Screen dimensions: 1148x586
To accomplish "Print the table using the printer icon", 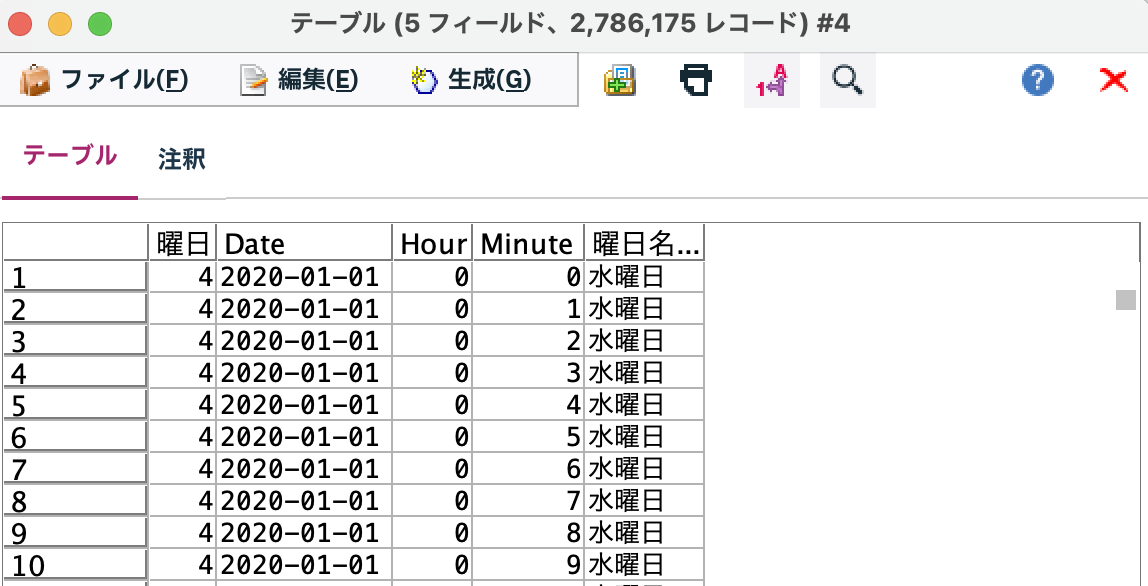I will [696, 79].
